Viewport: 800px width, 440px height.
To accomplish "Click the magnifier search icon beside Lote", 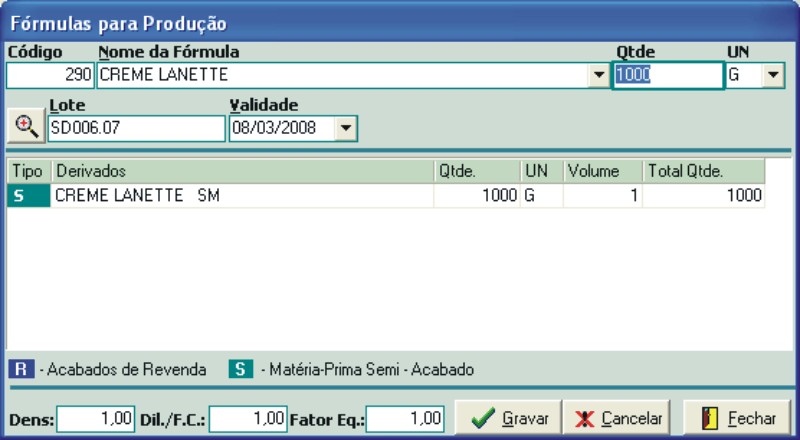I will point(26,126).
